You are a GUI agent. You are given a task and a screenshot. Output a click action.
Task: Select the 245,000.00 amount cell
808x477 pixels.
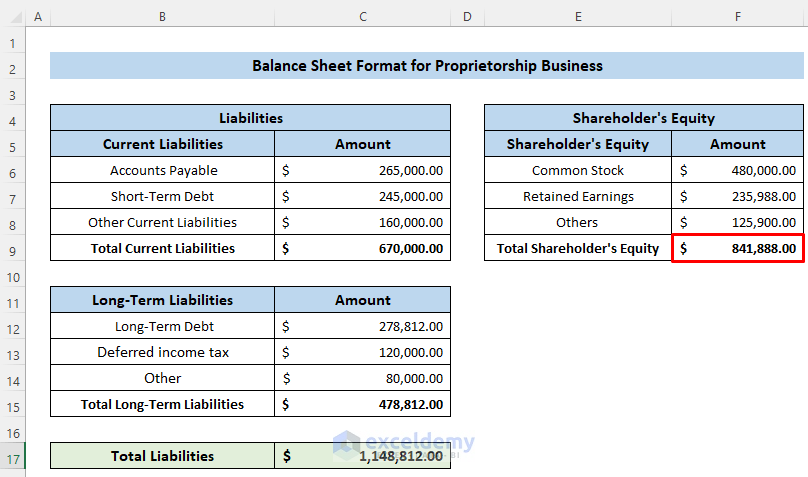click(363, 196)
